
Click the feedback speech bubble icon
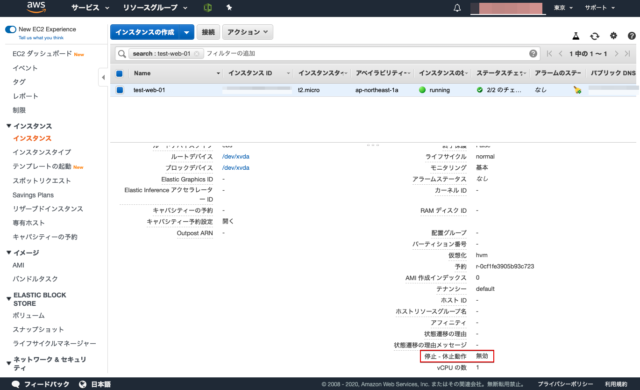[x=16, y=384]
